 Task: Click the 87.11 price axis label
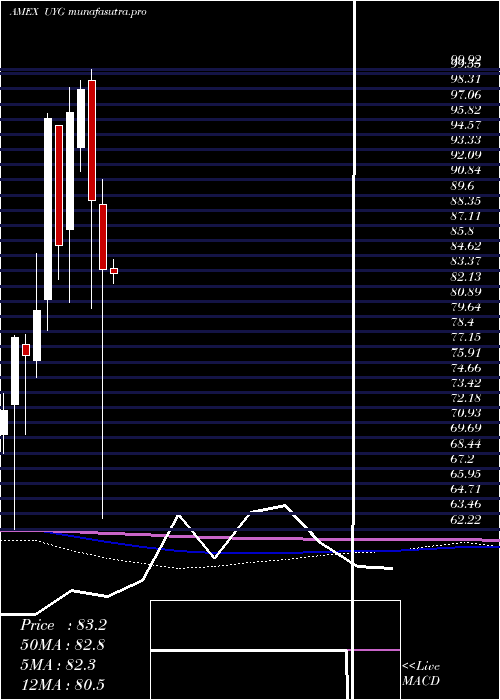[466, 216]
